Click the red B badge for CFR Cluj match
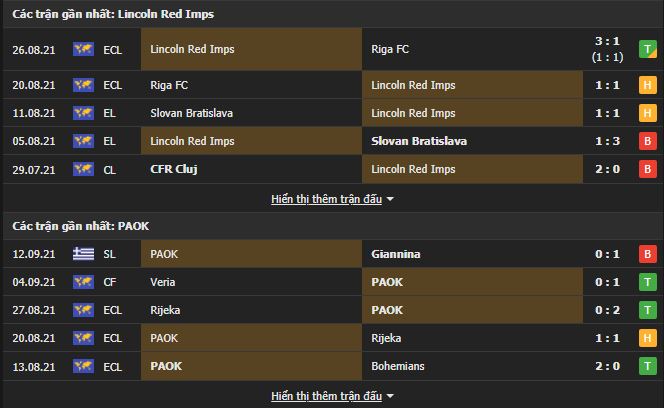This screenshot has width=664, height=408. coord(647,169)
